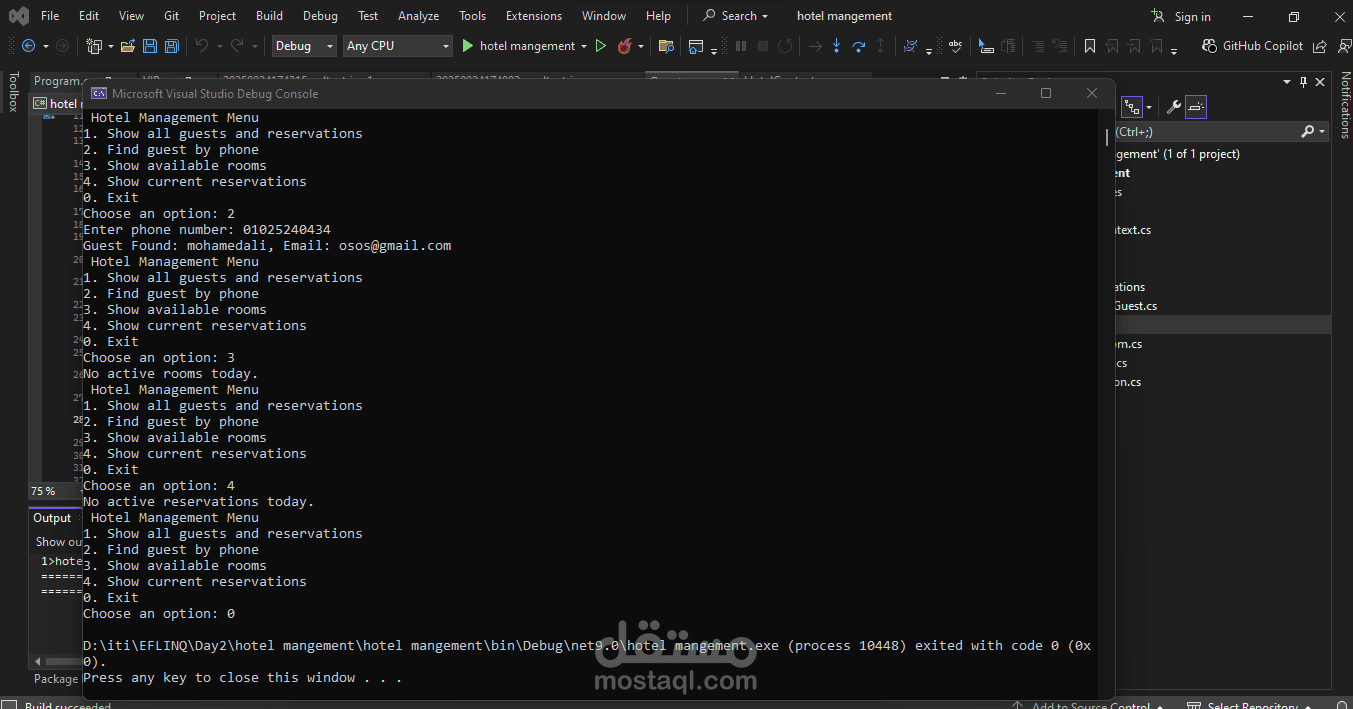Screen dimensions: 1353x709
Task: Click the Debug Console title bar icon
Action: click(99, 93)
